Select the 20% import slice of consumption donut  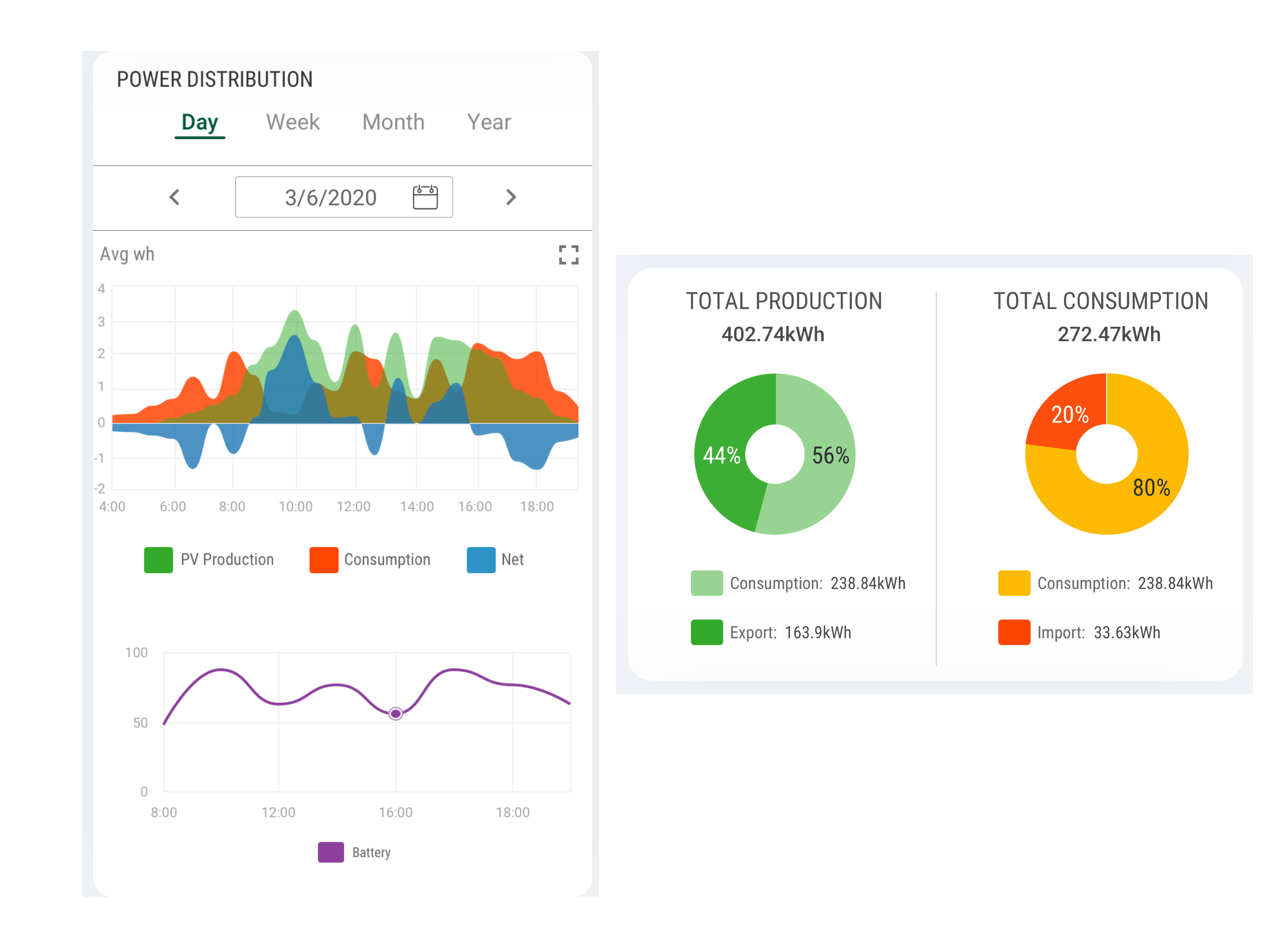pos(1069,414)
